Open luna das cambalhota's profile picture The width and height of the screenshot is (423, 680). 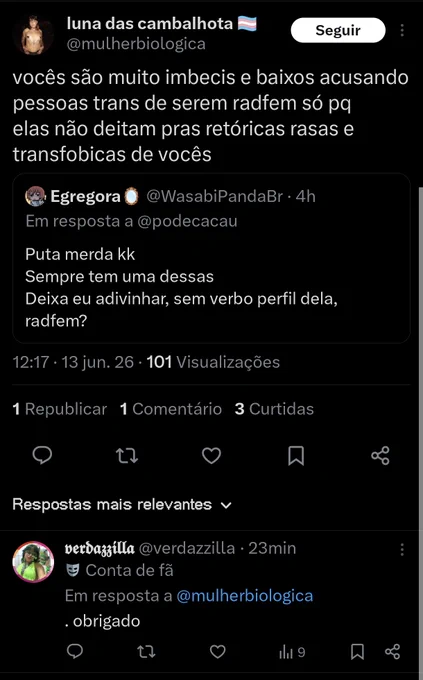[33, 35]
